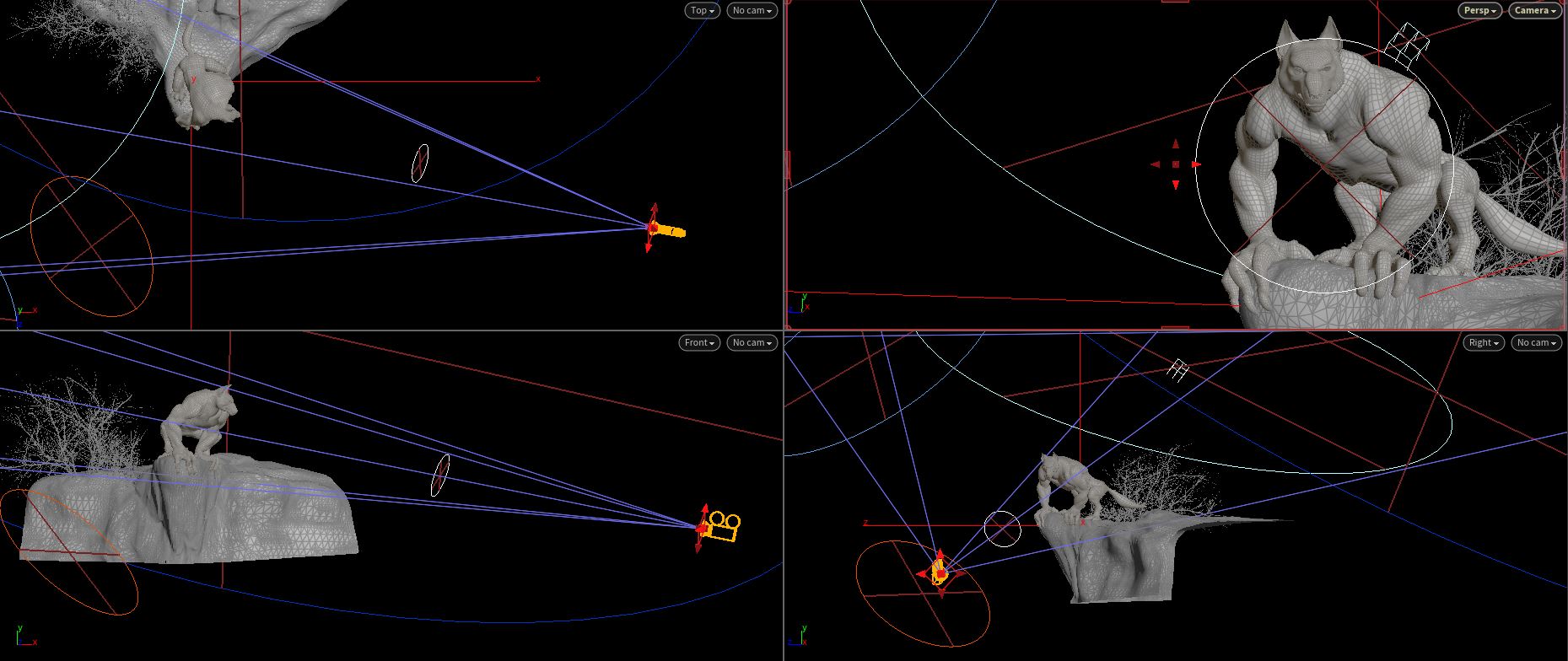Open No cam dropdown in Right viewport

click(1536, 343)
